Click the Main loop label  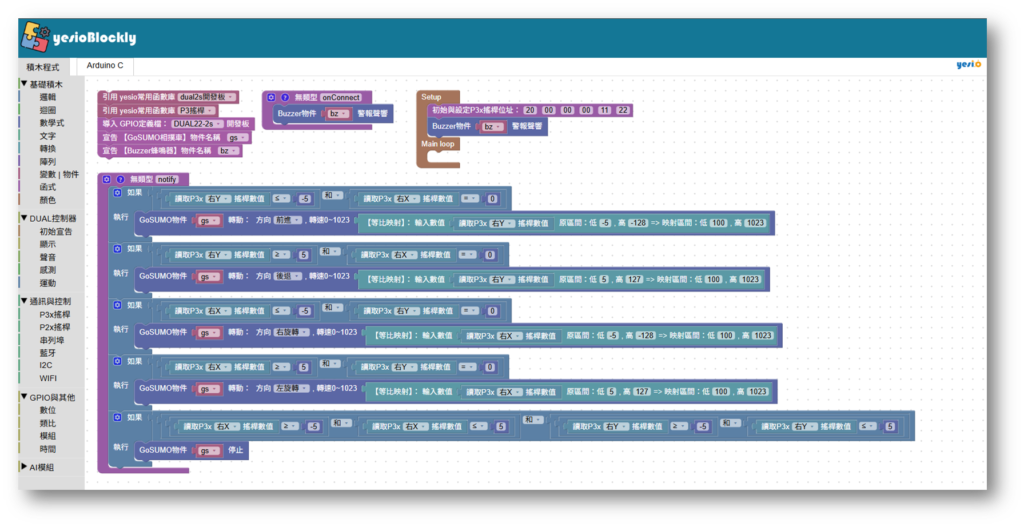438,144
